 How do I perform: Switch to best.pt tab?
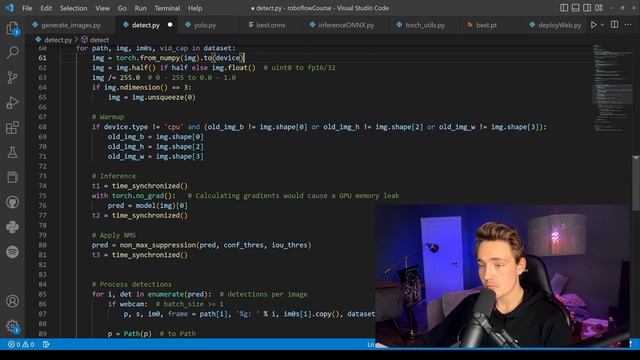tap(486, 25)
